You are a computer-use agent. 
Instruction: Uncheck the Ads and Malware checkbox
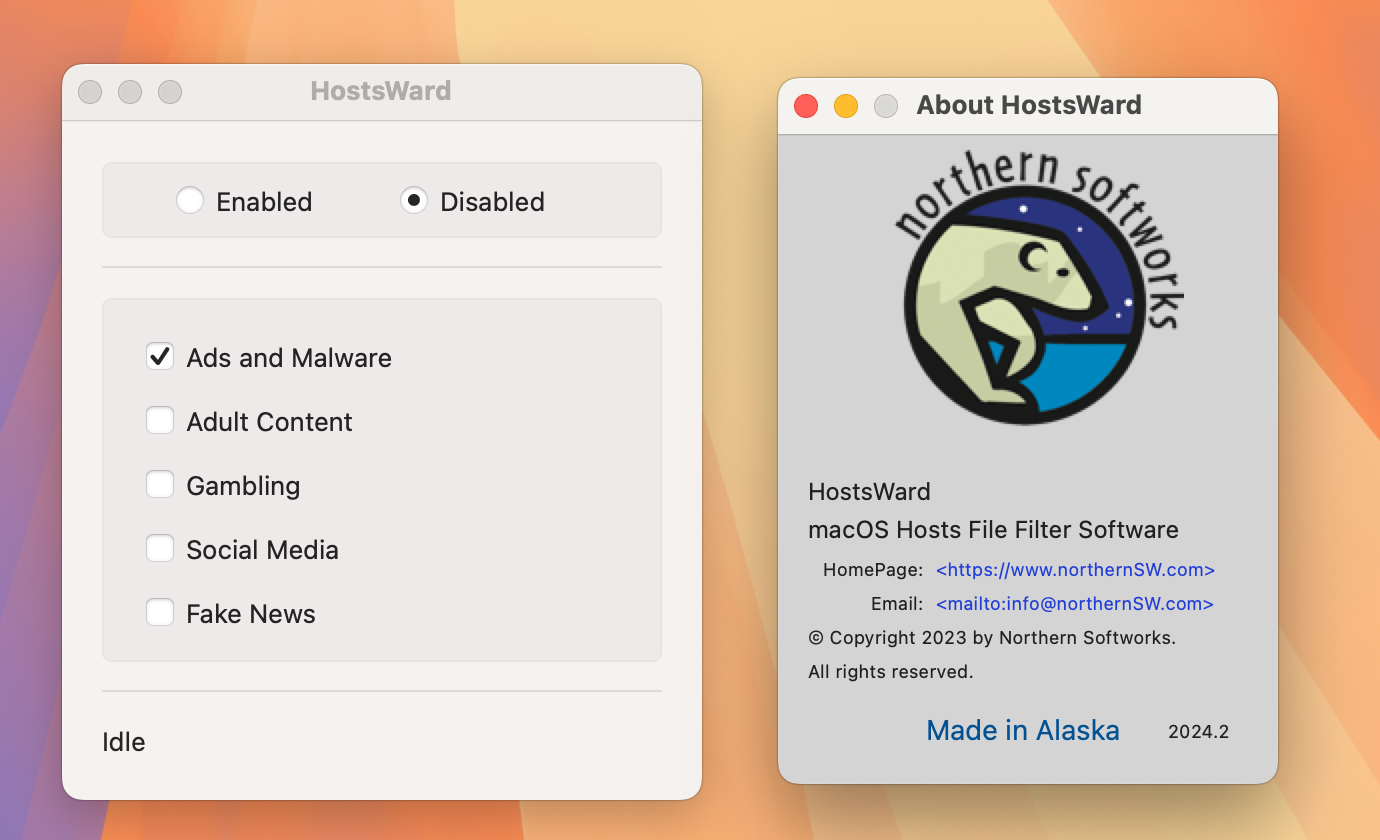tap(160, 357)
